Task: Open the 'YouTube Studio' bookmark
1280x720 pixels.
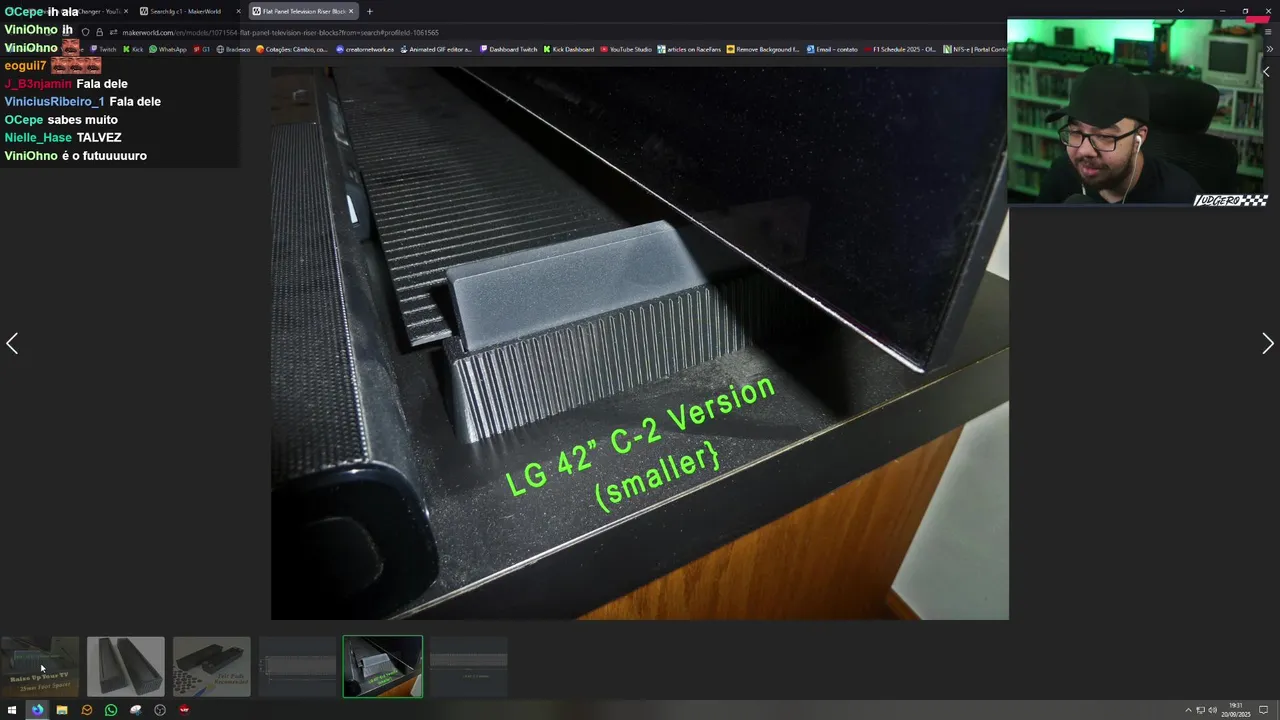Action: [x=626, y=49]
